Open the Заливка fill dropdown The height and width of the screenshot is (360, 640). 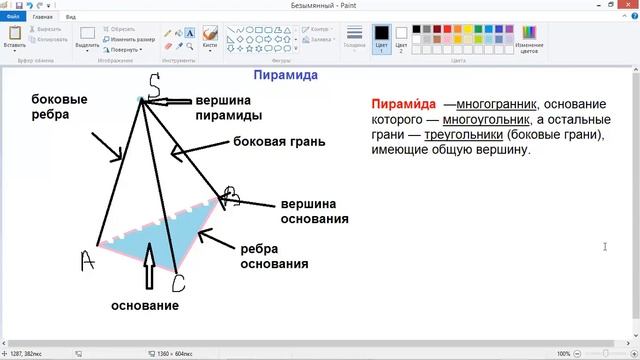pyautogui.click(x=319, y=40)
